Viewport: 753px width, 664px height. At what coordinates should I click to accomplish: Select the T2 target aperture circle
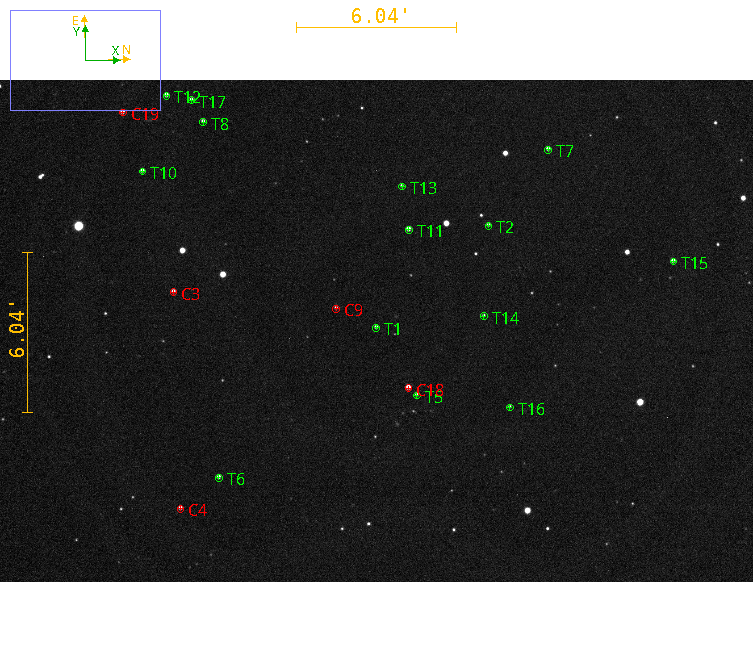488,226
